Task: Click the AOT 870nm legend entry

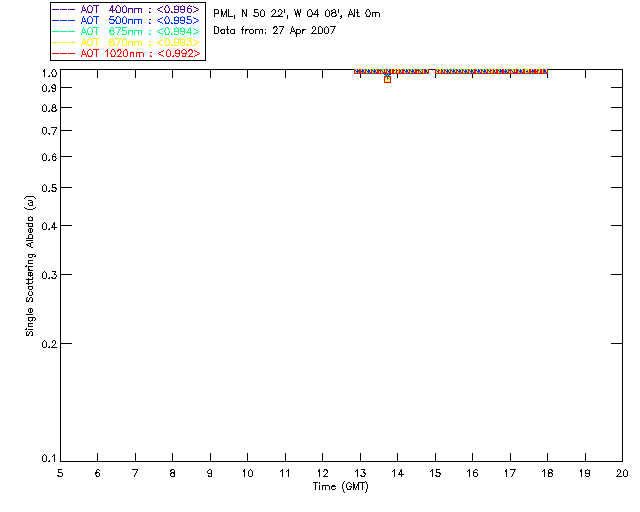Action: (126, 42)
